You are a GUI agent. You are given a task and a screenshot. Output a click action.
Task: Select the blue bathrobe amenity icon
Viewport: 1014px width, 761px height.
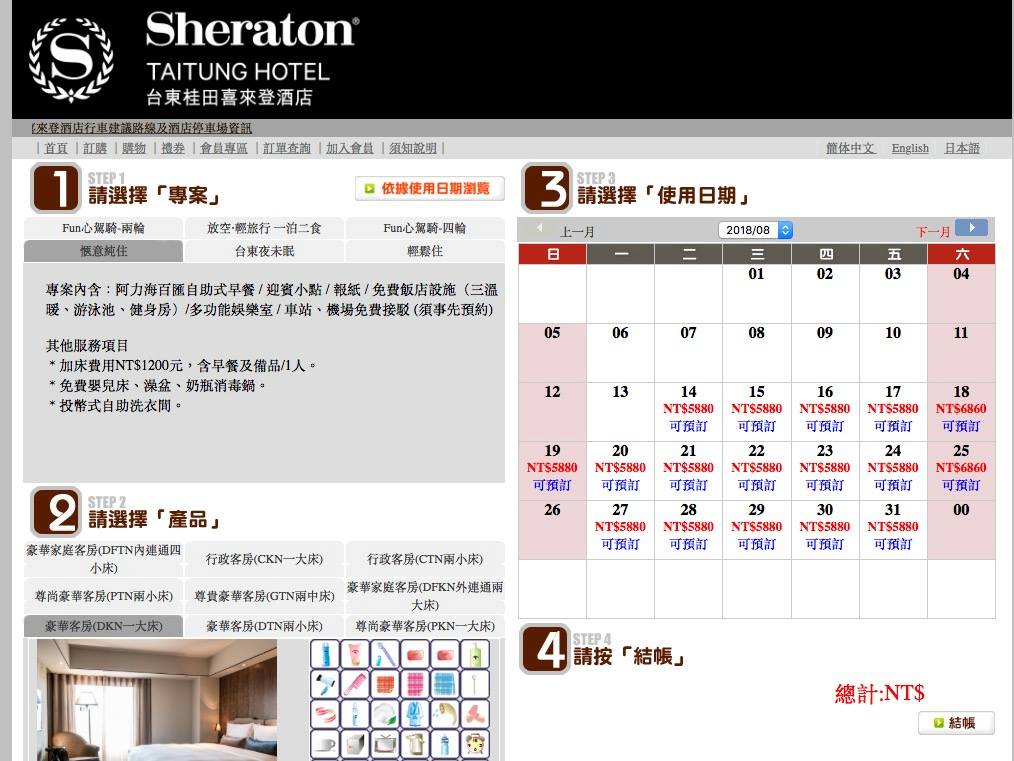415,714
